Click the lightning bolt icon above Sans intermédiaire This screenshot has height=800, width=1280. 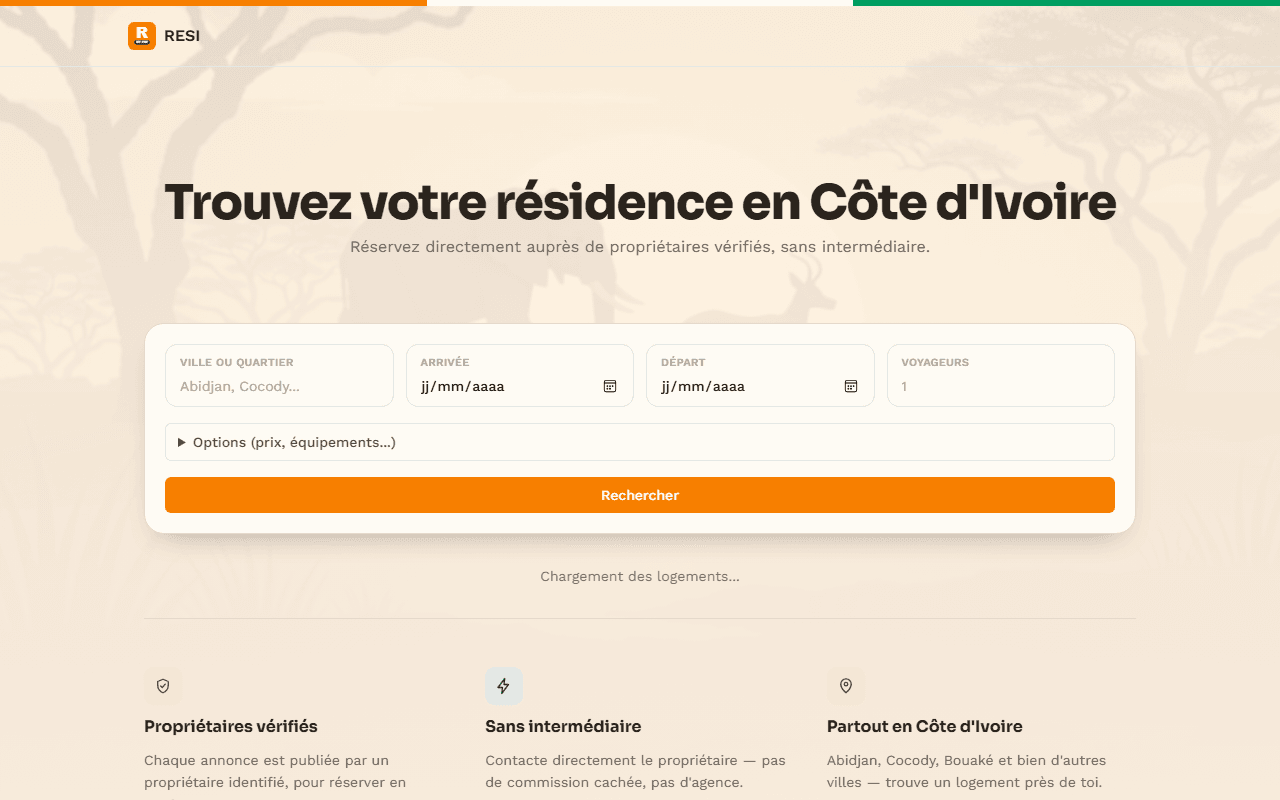coord(504,686)
